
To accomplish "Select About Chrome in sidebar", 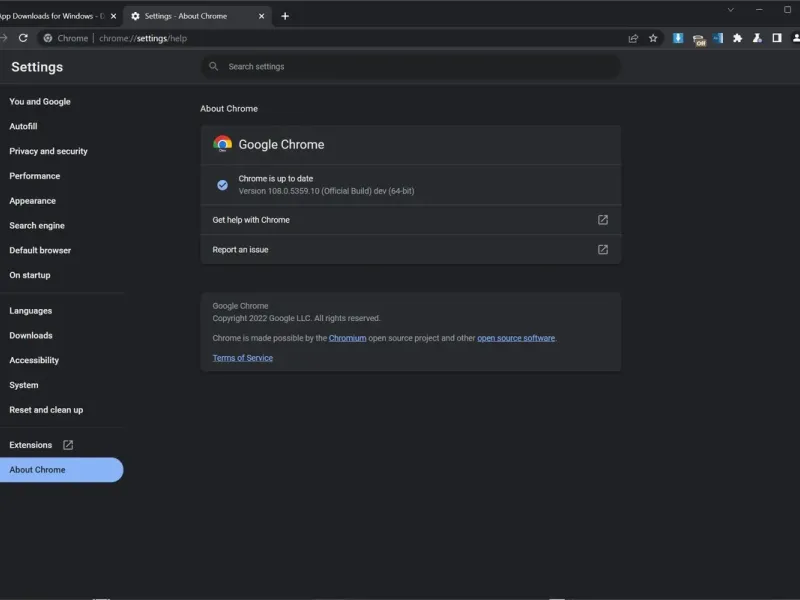I will [61, 470].
